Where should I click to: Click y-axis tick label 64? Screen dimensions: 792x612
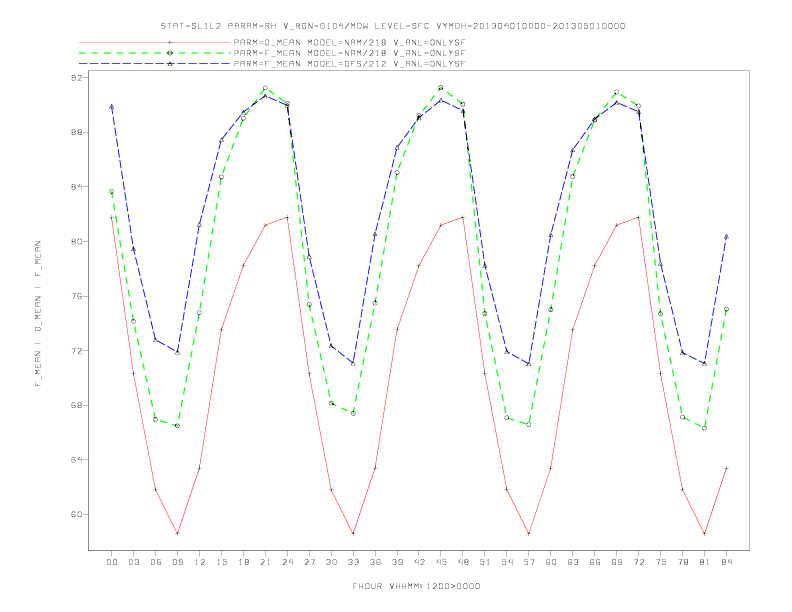pos(76,460)
